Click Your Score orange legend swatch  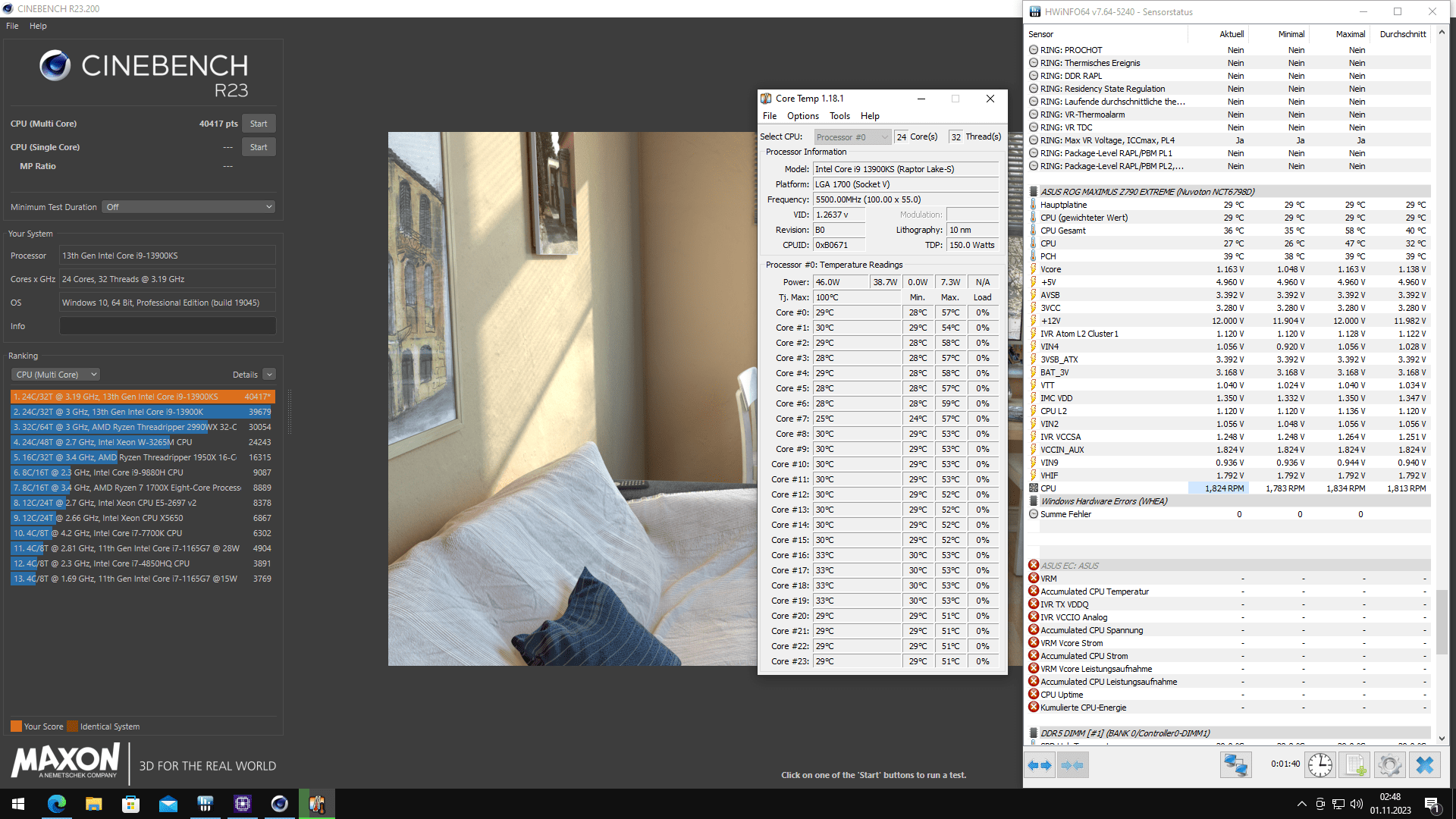click(16, 726)
